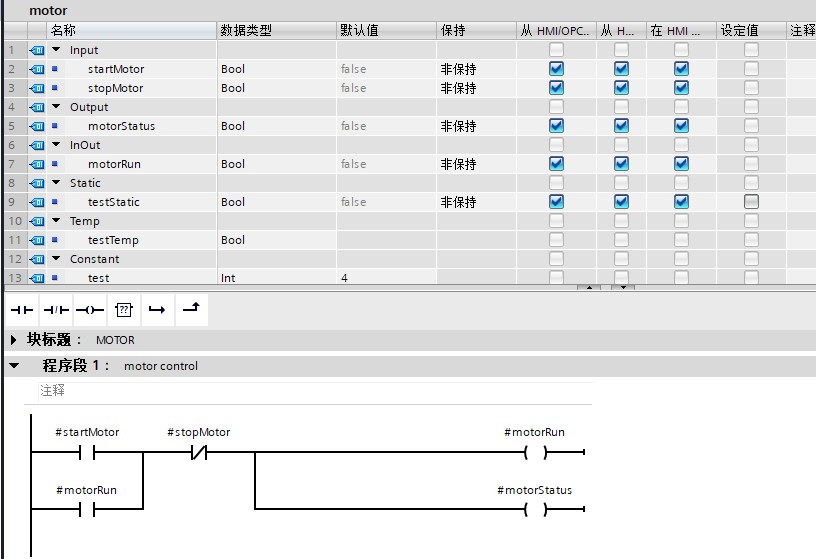Enable setpoint checkbox for testStatic

pyautogui.click(x=751, y=202)
